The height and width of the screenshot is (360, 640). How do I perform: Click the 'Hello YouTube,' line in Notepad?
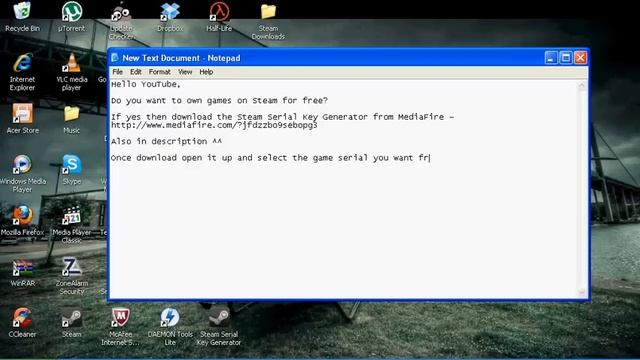146,84
